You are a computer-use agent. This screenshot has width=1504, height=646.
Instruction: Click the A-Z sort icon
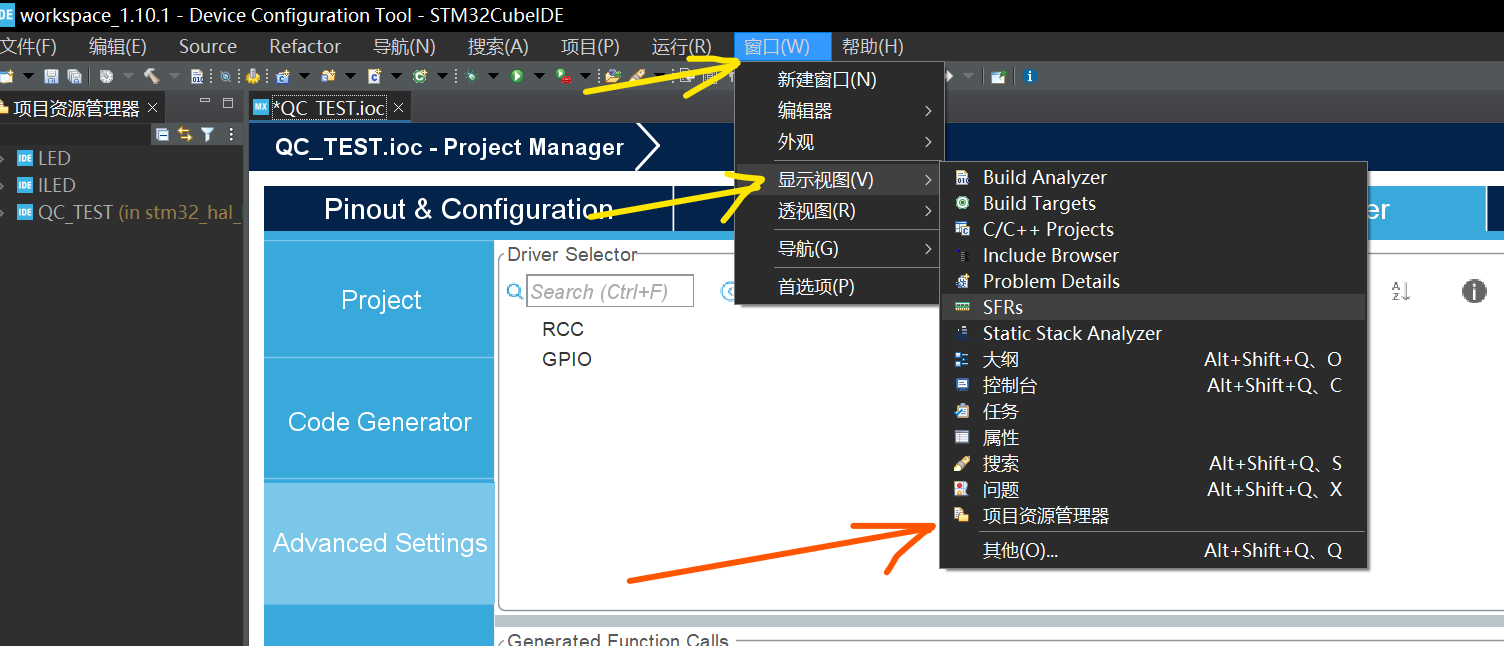[x=1401, y=291]
